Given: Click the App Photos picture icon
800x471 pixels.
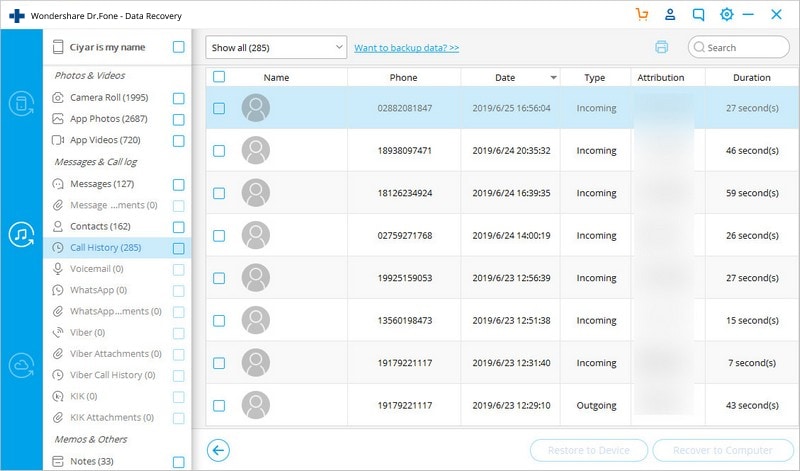Looking at the screenshot, I should (x=58, y=119).
